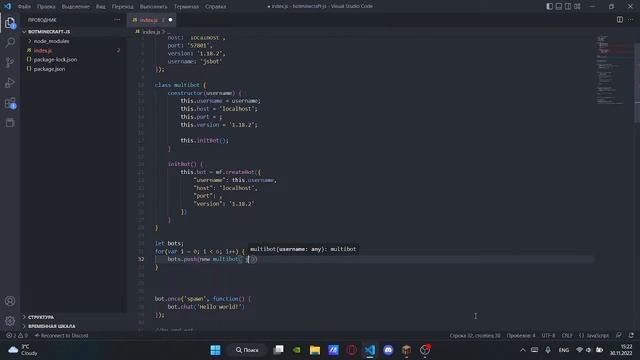Open the Visual Studio Code taskbar icon
Viewport: 640px width, 360px height.
coord(370,350)
